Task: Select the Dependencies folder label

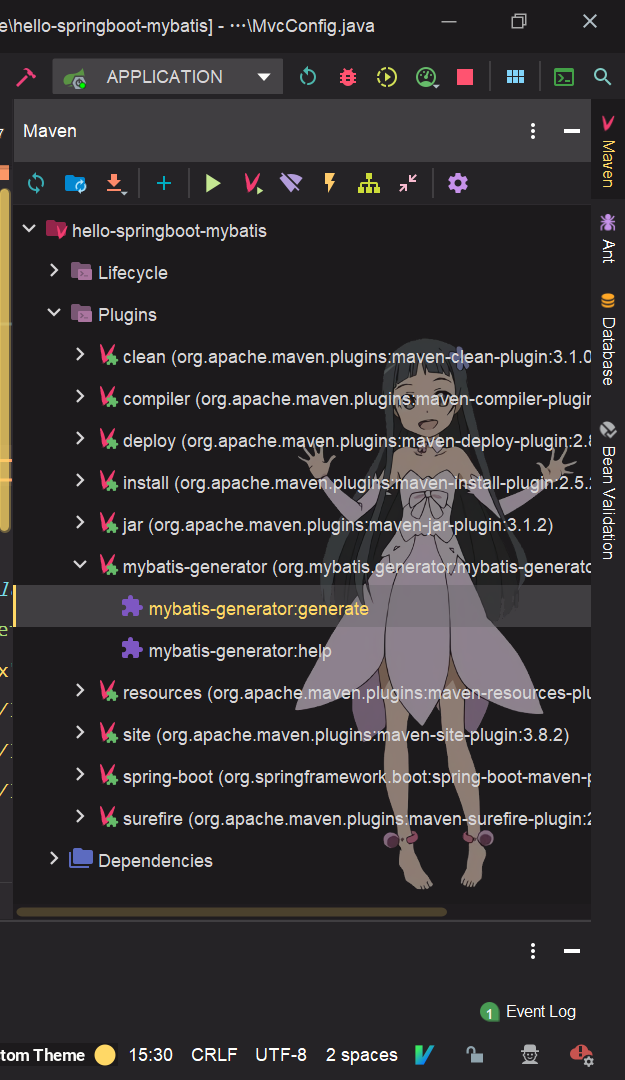Action: pos(156,861)
